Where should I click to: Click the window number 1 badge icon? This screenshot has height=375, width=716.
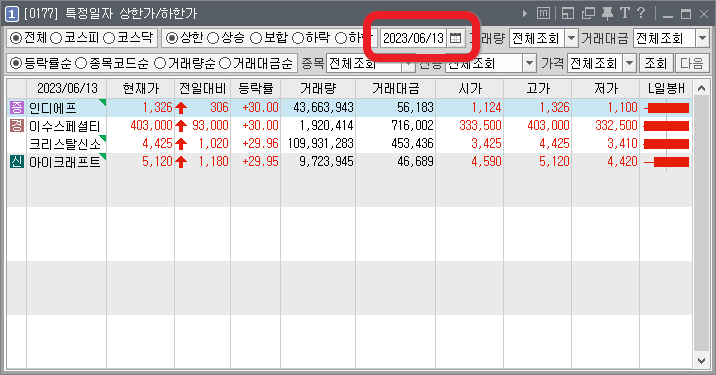[12, 14]
